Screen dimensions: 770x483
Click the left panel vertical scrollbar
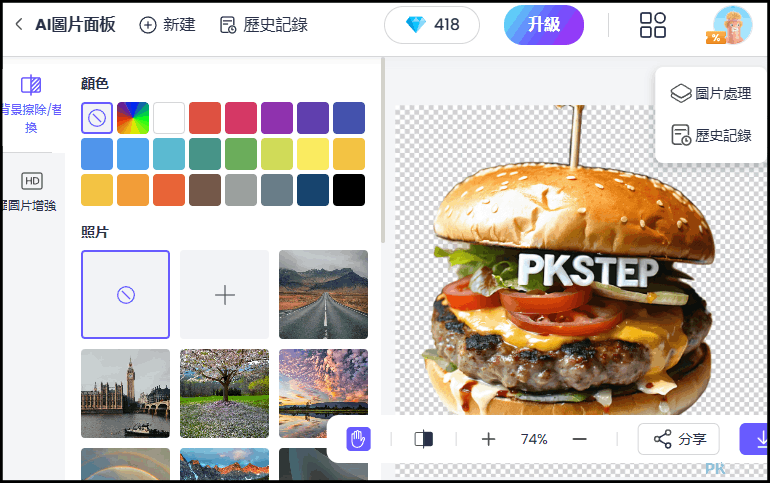(x=383, y=152)
